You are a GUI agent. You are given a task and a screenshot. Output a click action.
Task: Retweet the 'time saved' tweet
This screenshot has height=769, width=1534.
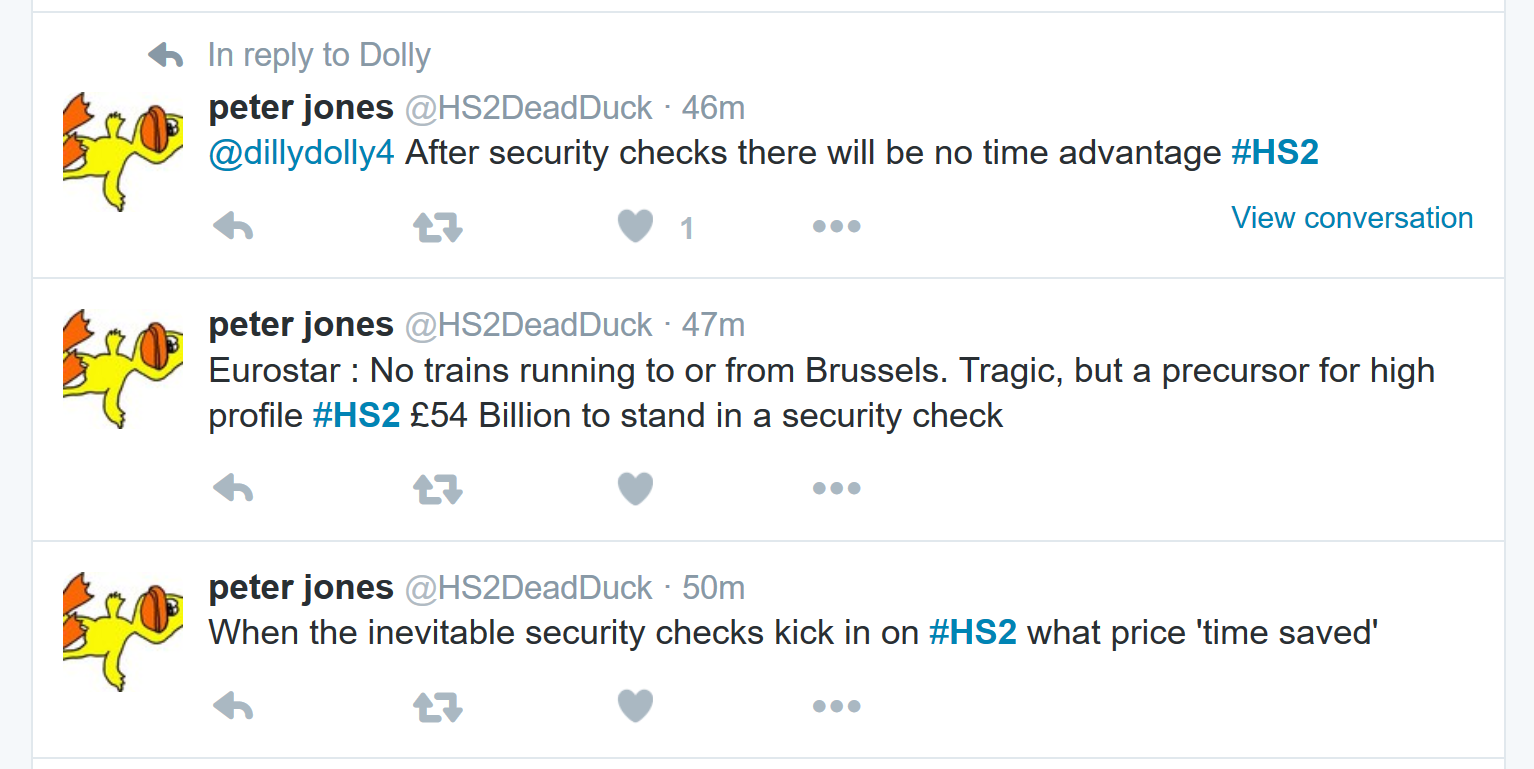point(437,706)
